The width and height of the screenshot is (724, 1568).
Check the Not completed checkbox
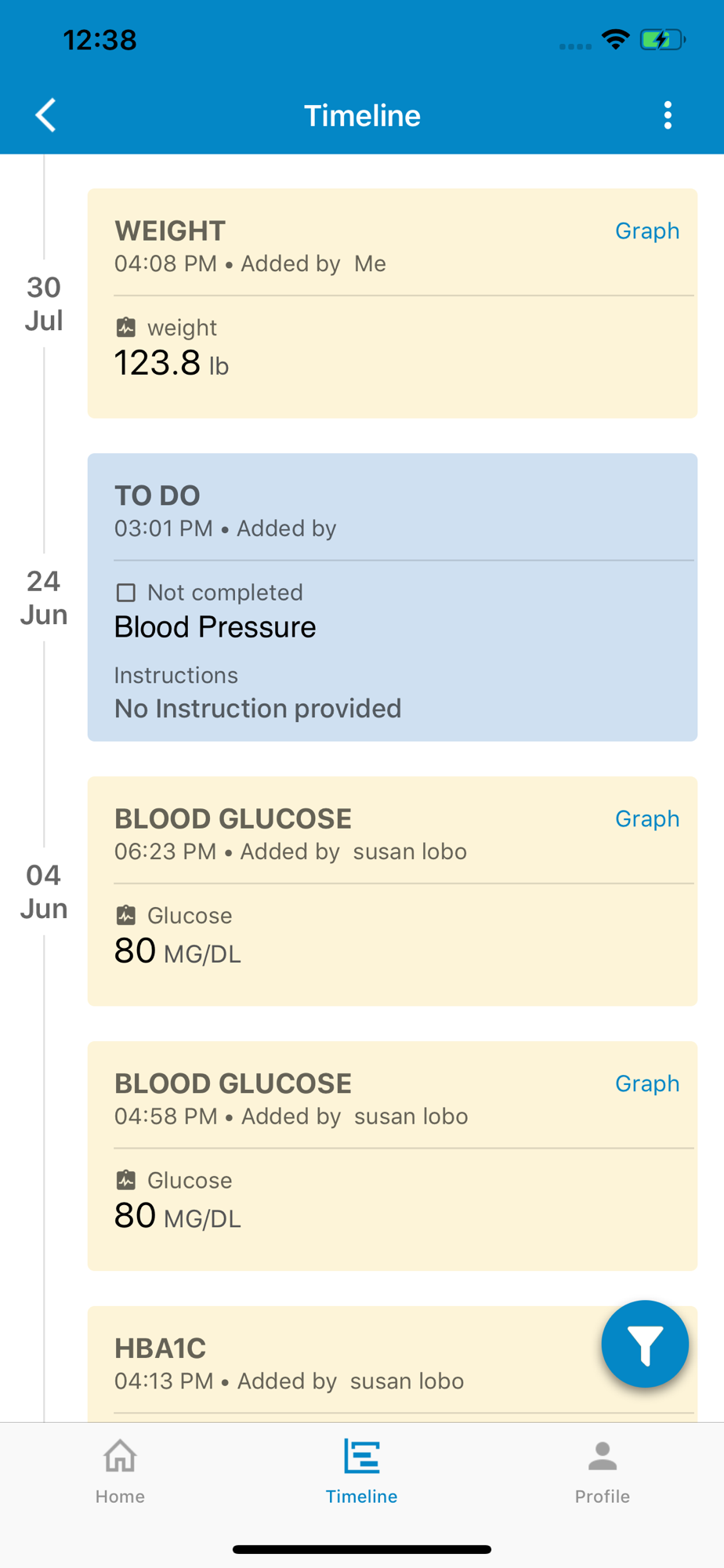126,592
